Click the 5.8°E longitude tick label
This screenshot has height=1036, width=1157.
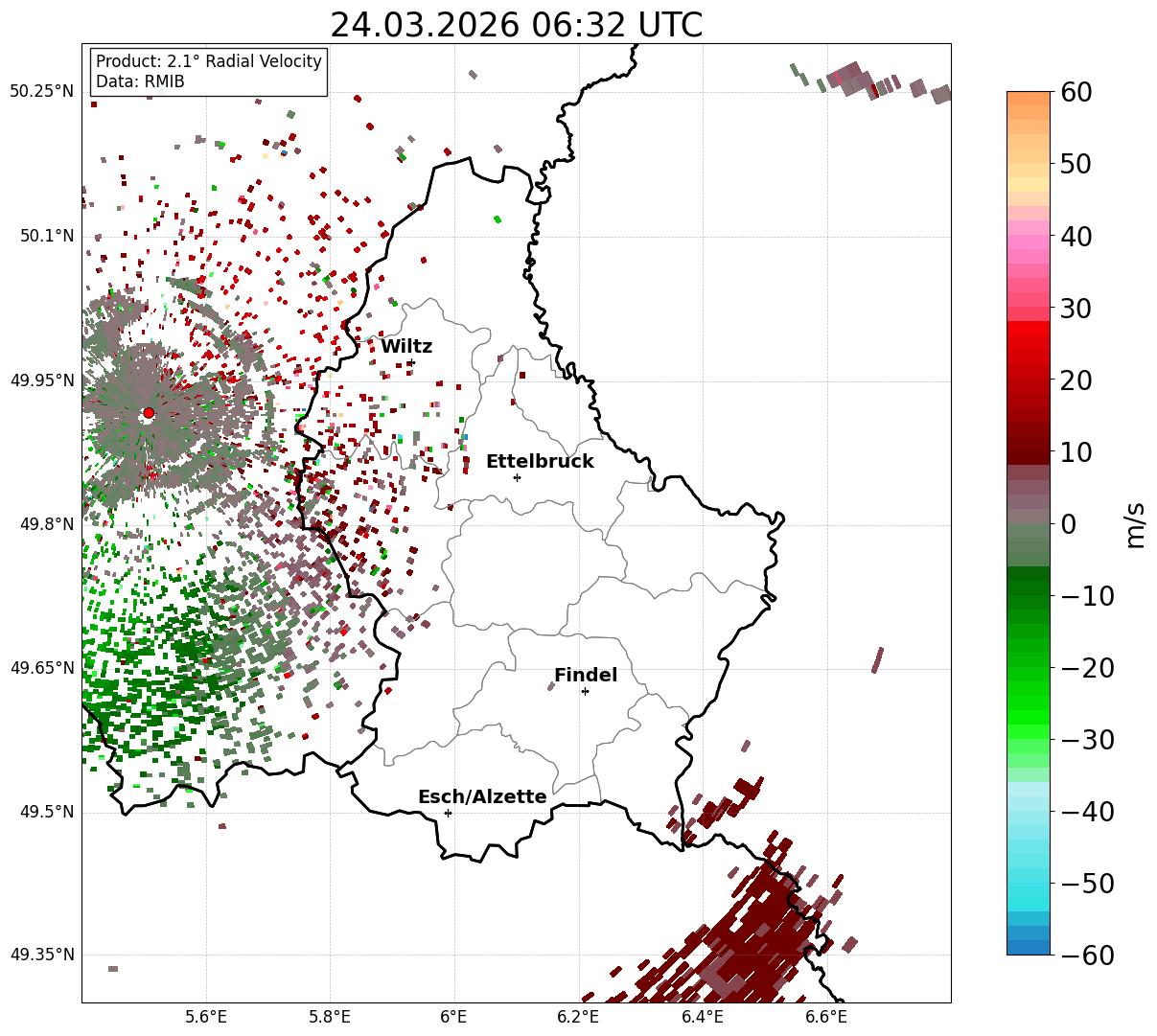[x=331, y=1017]
